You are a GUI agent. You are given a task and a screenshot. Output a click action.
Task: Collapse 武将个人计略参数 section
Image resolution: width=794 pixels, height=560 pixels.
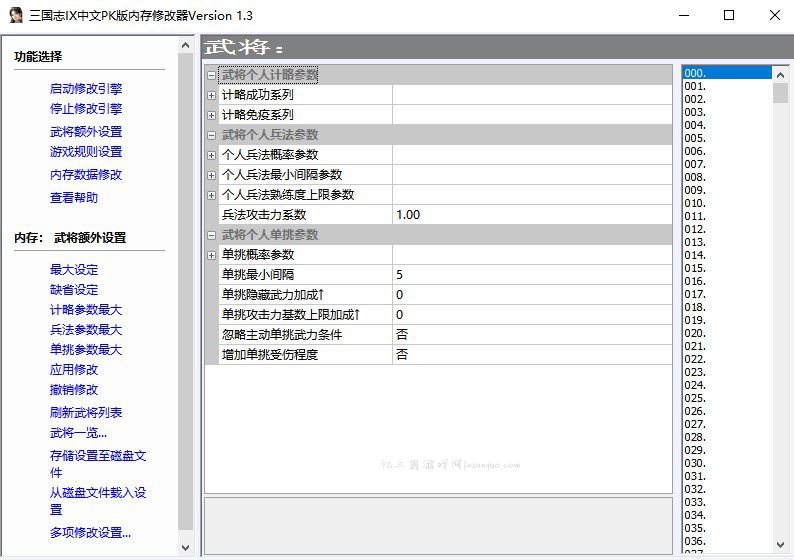click(211, 75)
